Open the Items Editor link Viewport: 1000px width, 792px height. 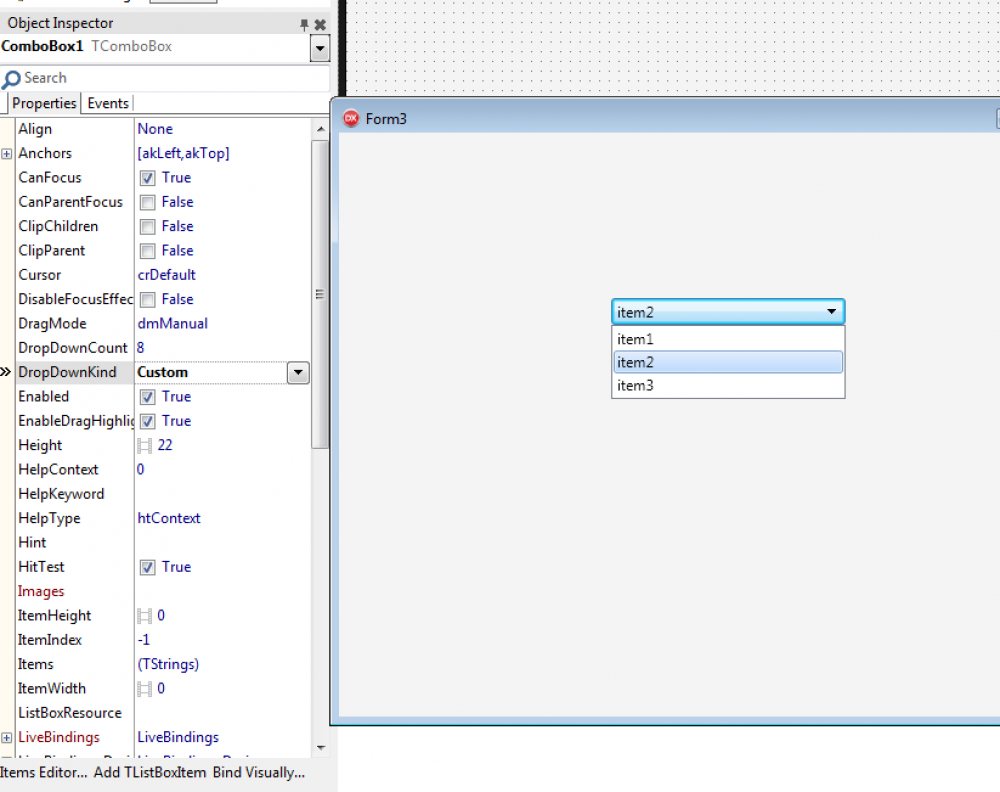[43, 772]
